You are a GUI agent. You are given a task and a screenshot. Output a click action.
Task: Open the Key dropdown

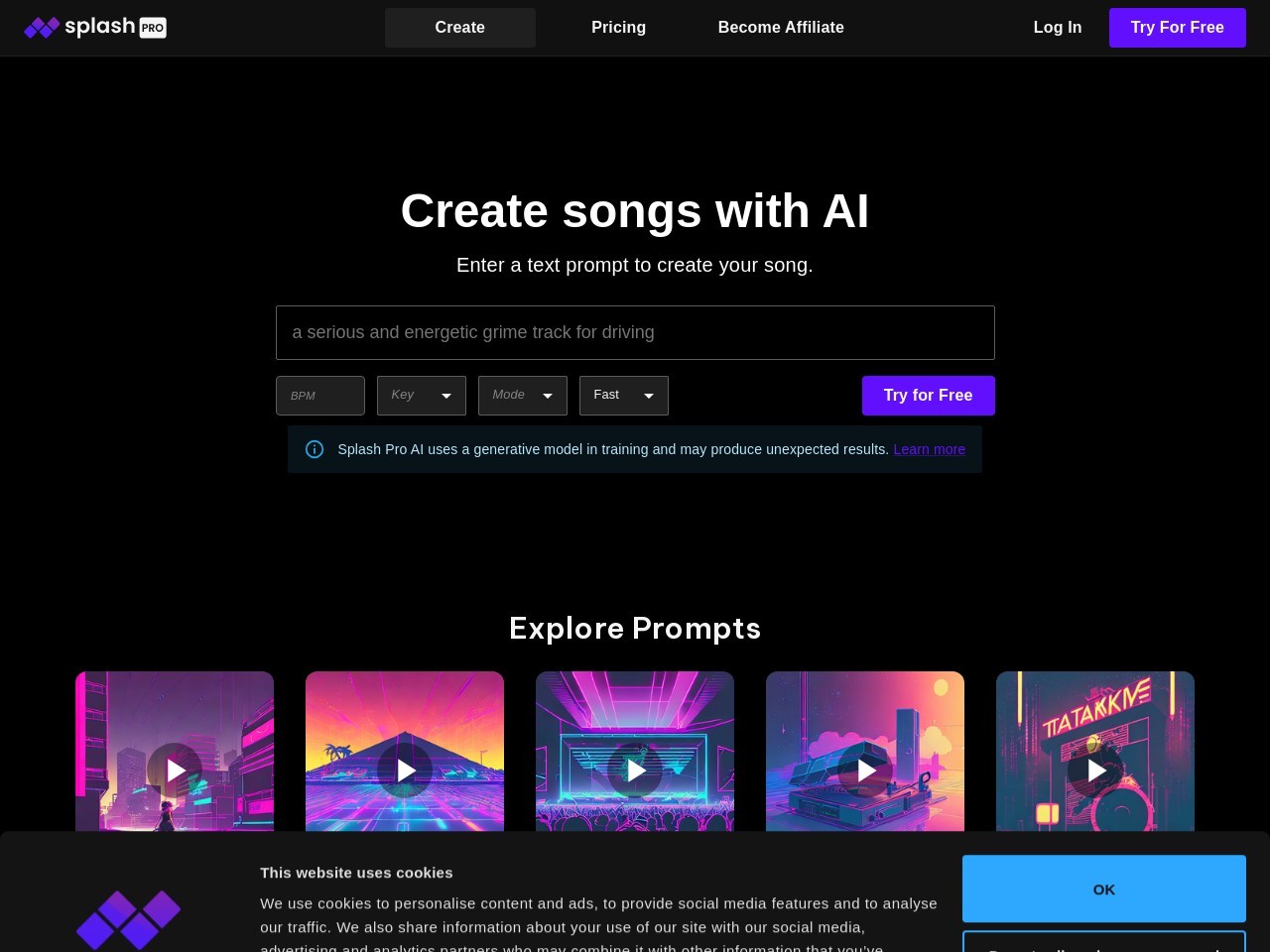(422, 396)
